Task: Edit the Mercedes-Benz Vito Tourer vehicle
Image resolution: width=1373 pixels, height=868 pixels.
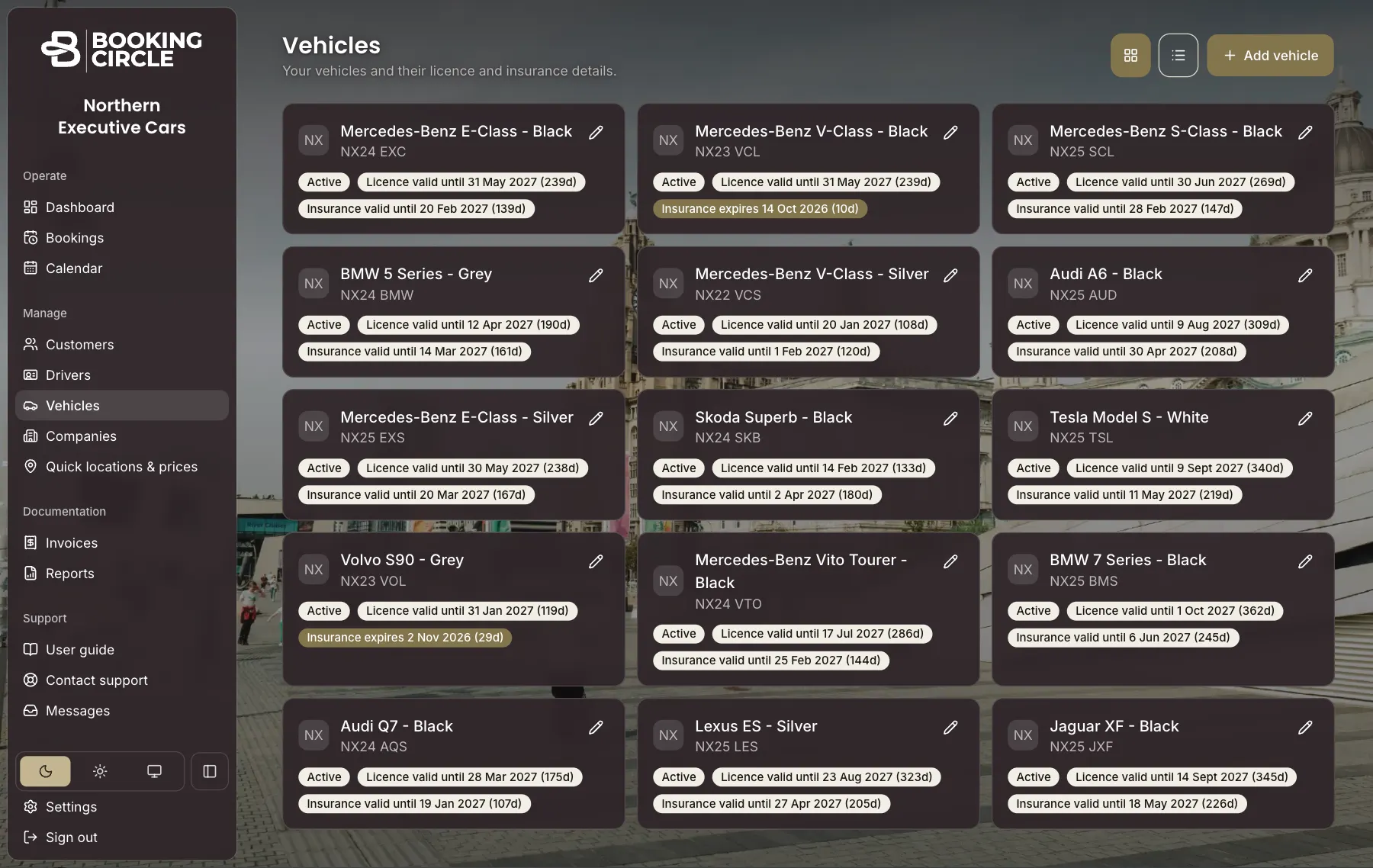Action: coord(950,561)
